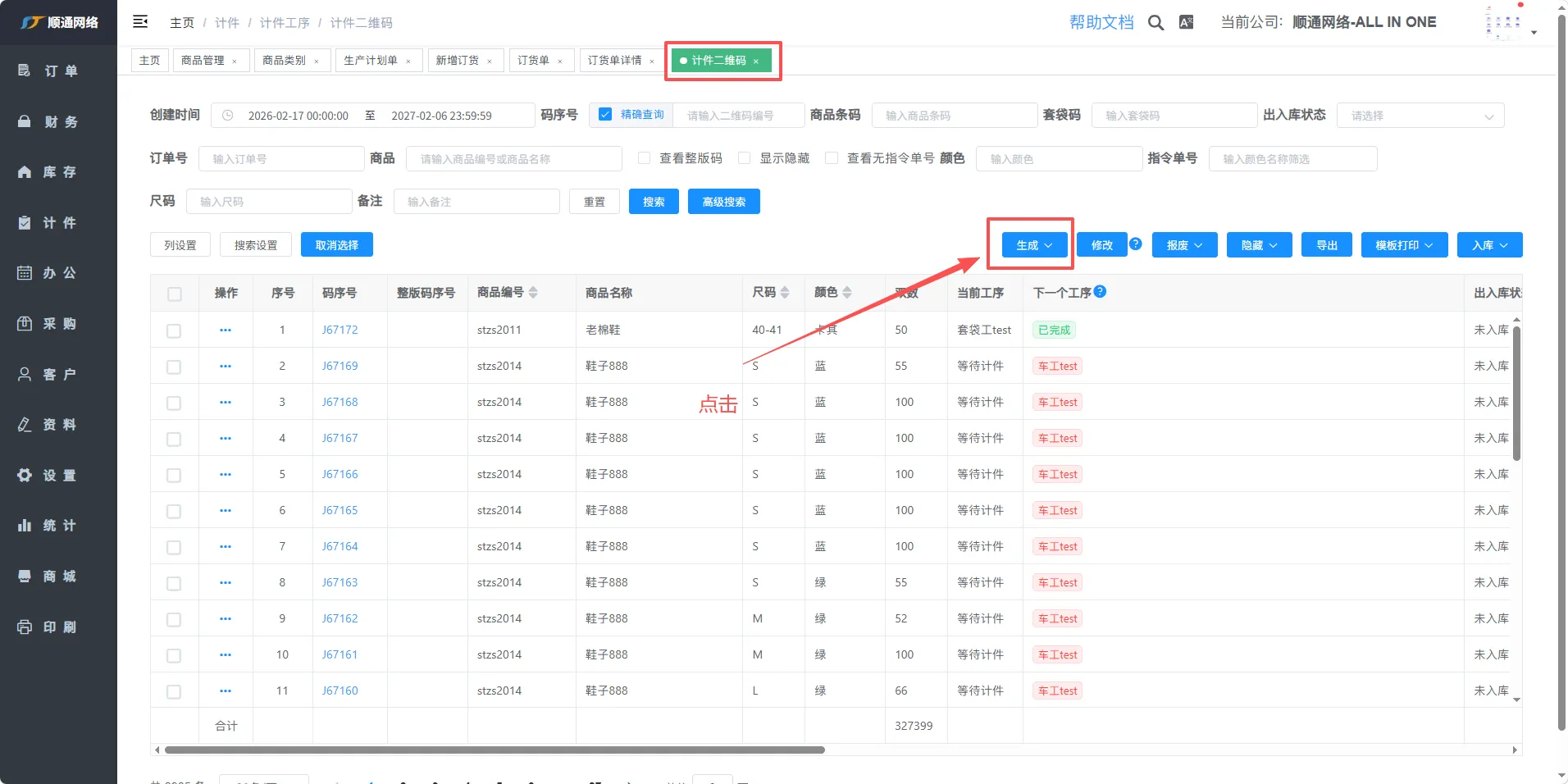1568x784 pixels.
Task: Uncheck the 精确查询 checkbox
Action: pyautogui.click(x=605, y=115)
